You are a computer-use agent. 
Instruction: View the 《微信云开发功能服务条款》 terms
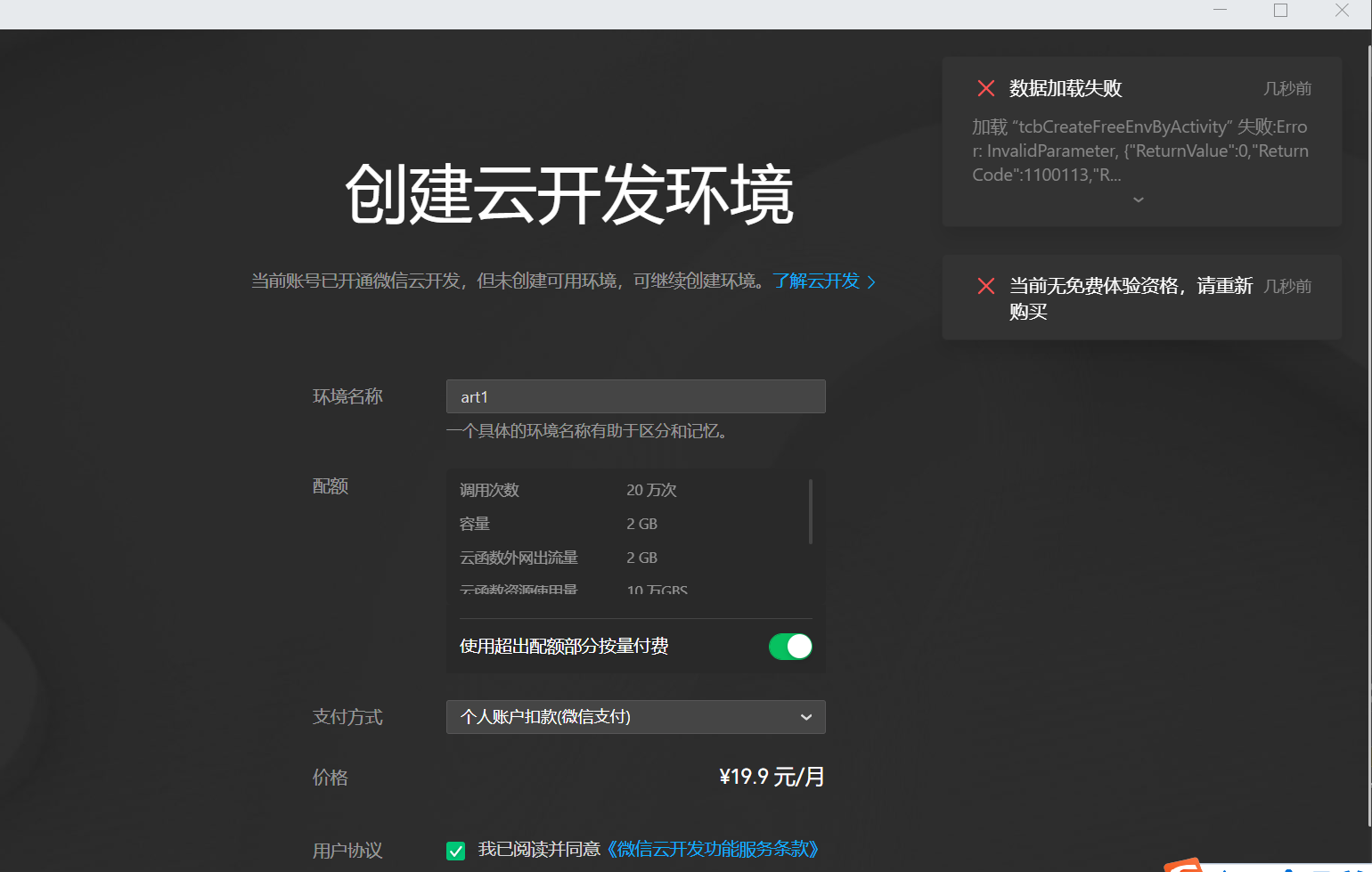click(x=715, y=850)
